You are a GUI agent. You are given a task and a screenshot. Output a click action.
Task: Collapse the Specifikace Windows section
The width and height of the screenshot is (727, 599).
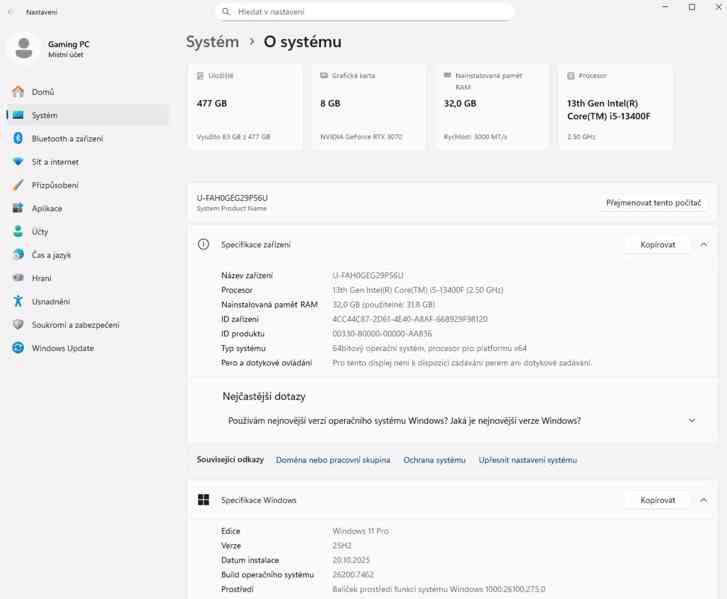pos(703,500)
